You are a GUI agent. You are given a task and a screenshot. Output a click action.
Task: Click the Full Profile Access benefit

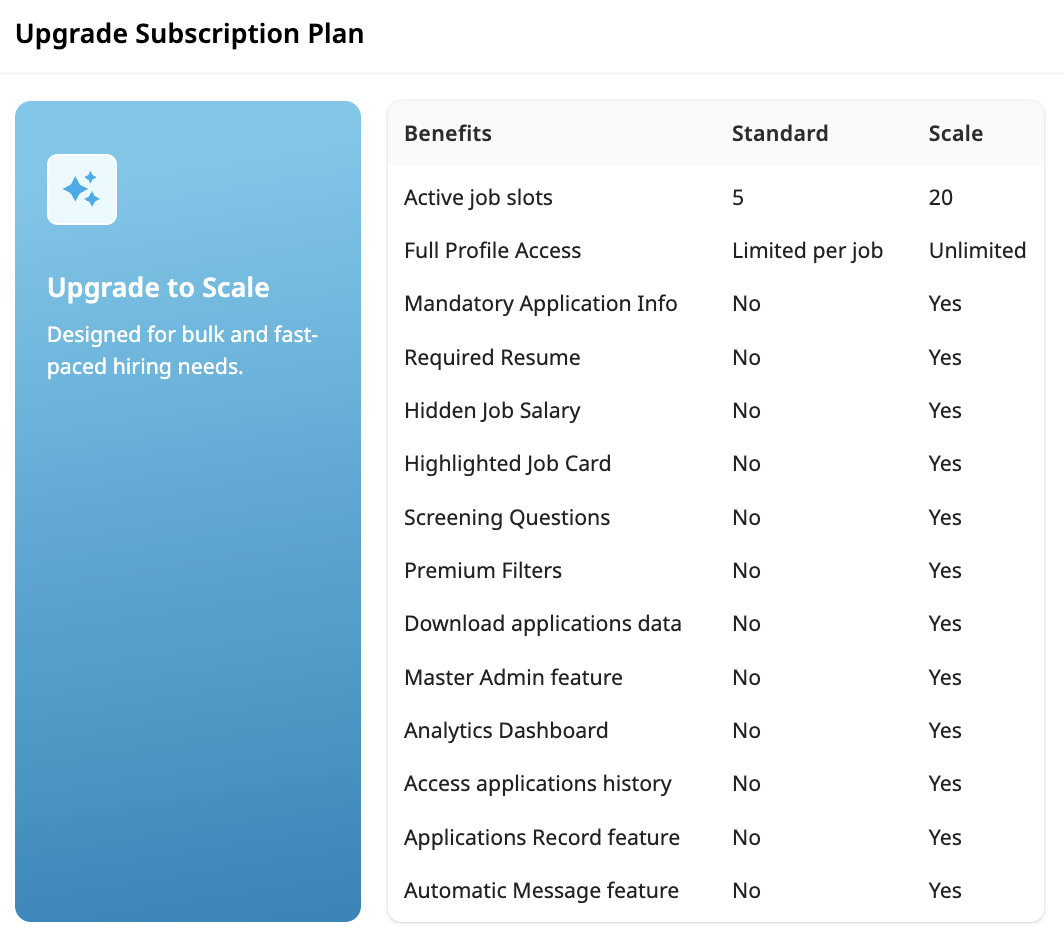[x=492, y=251]
